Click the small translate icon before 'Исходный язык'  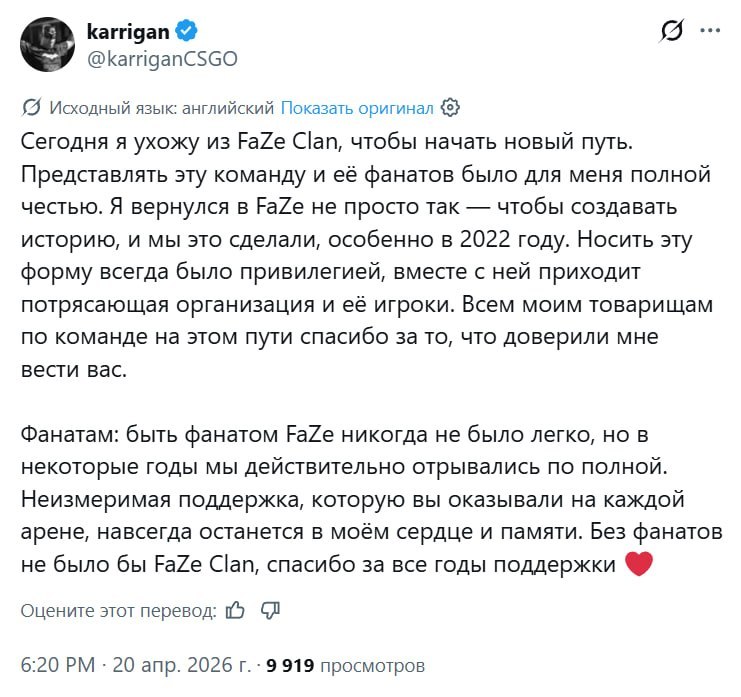click(x=31, y=107)
